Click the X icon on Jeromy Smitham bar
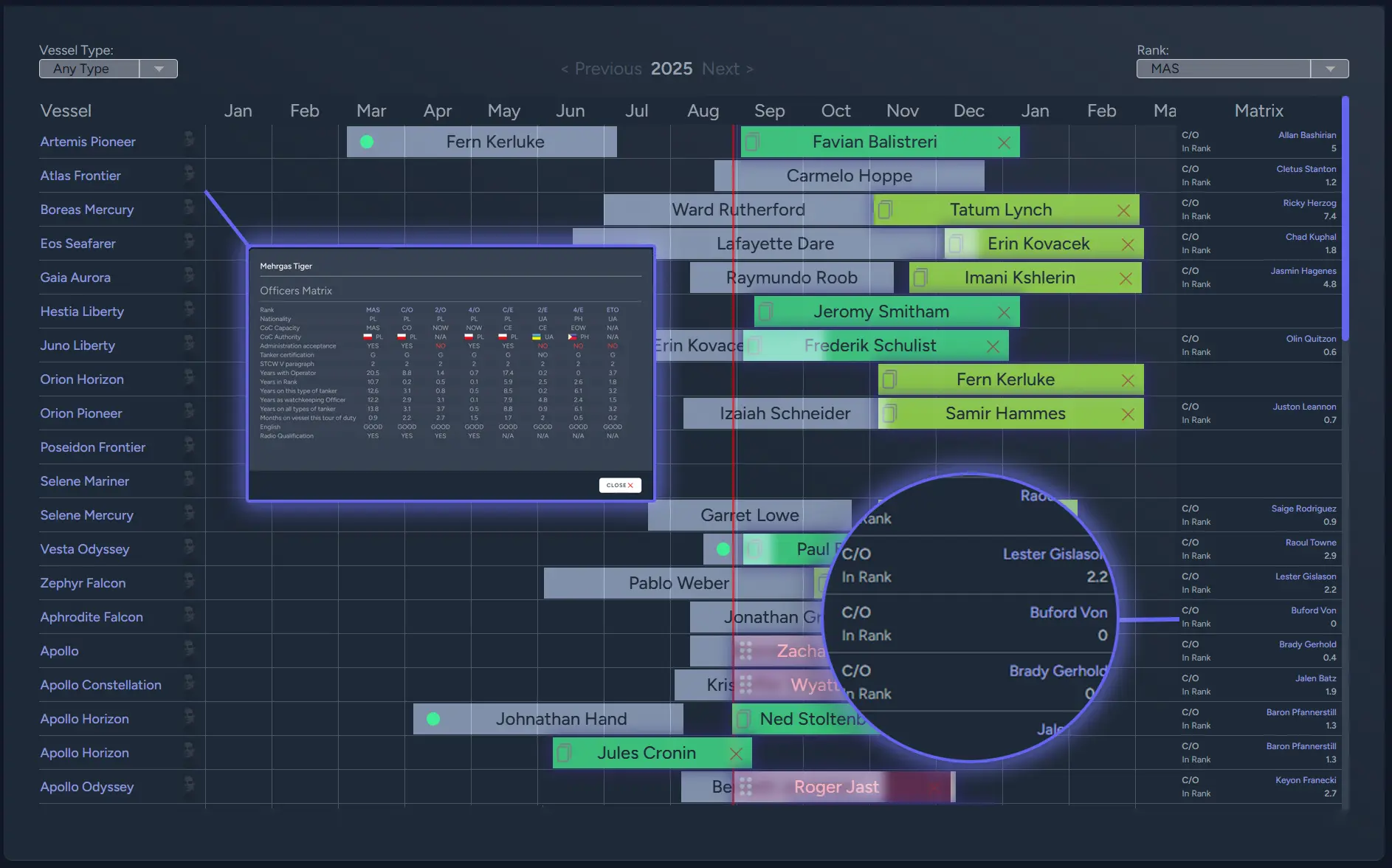Screen dimensions: 1392x868 coord(1004,312)
